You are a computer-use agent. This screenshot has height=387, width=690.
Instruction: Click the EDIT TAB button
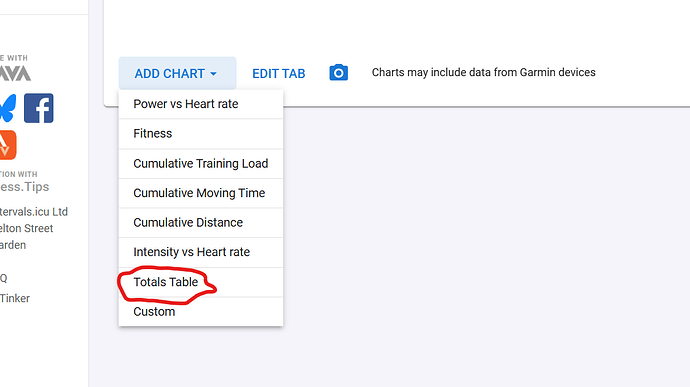click(x=279, y=74)
